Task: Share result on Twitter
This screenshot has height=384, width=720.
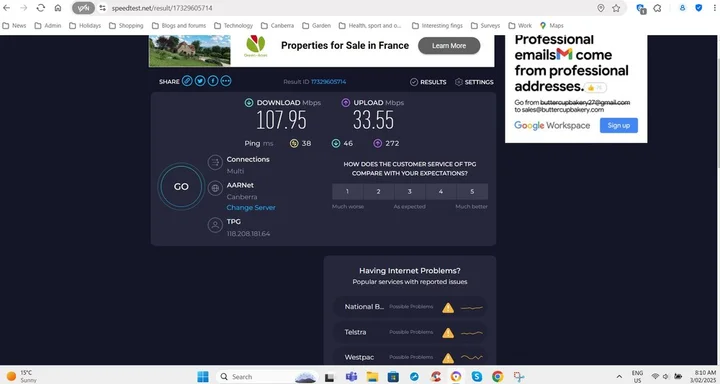Action: 200,81
